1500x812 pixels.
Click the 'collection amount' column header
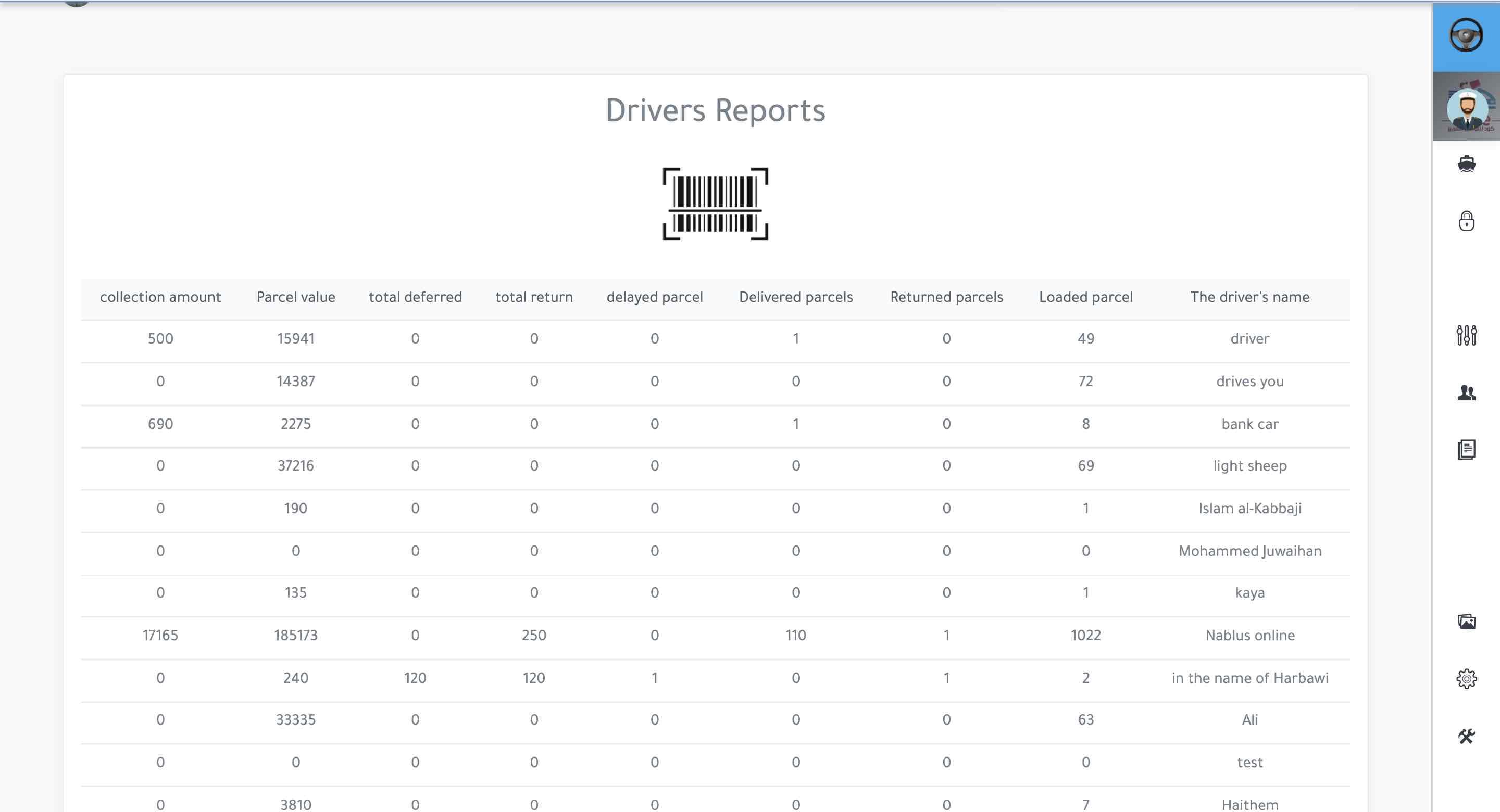[160, 297]
